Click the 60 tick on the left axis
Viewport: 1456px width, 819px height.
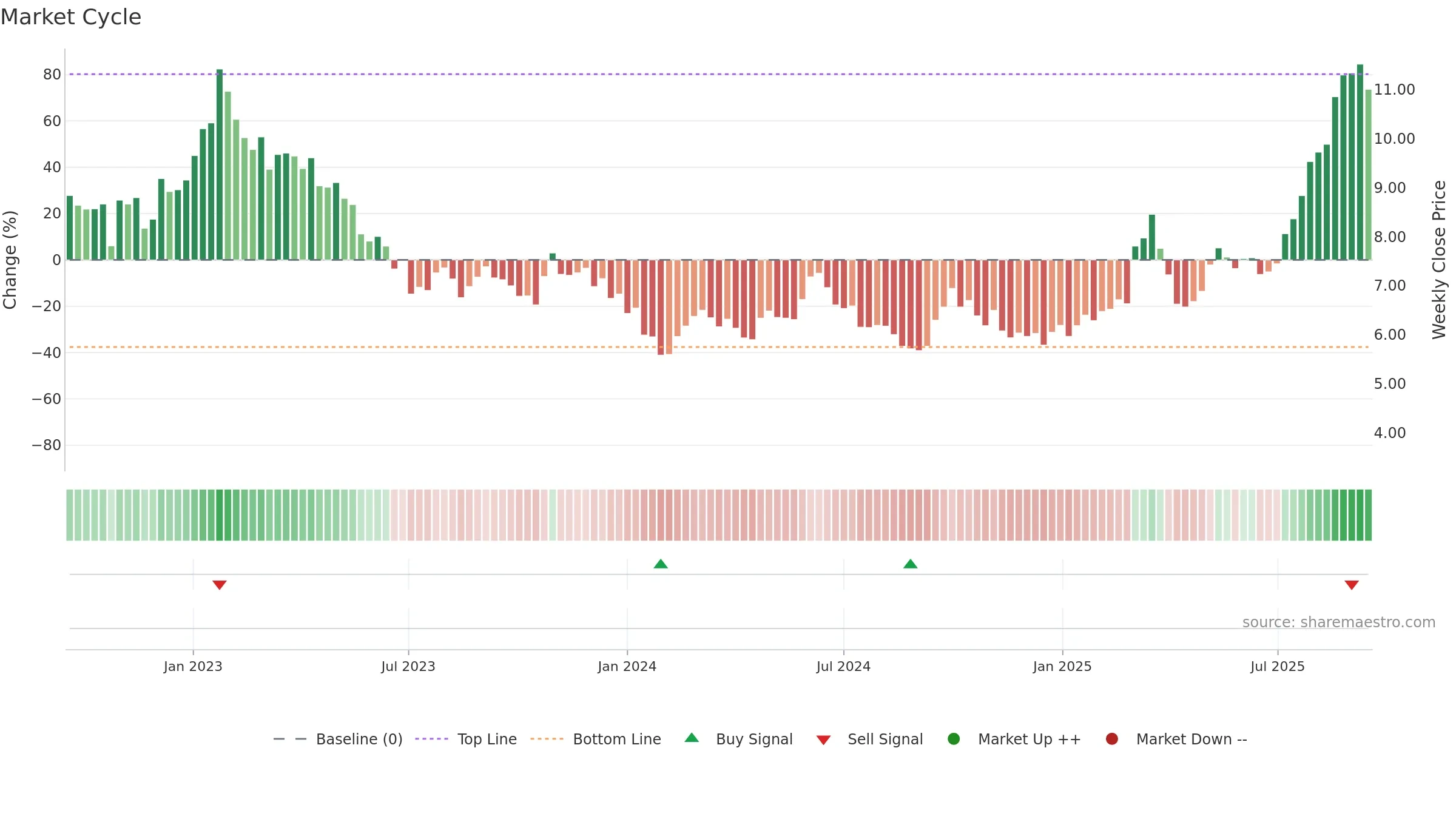click(x=52, y=121)
